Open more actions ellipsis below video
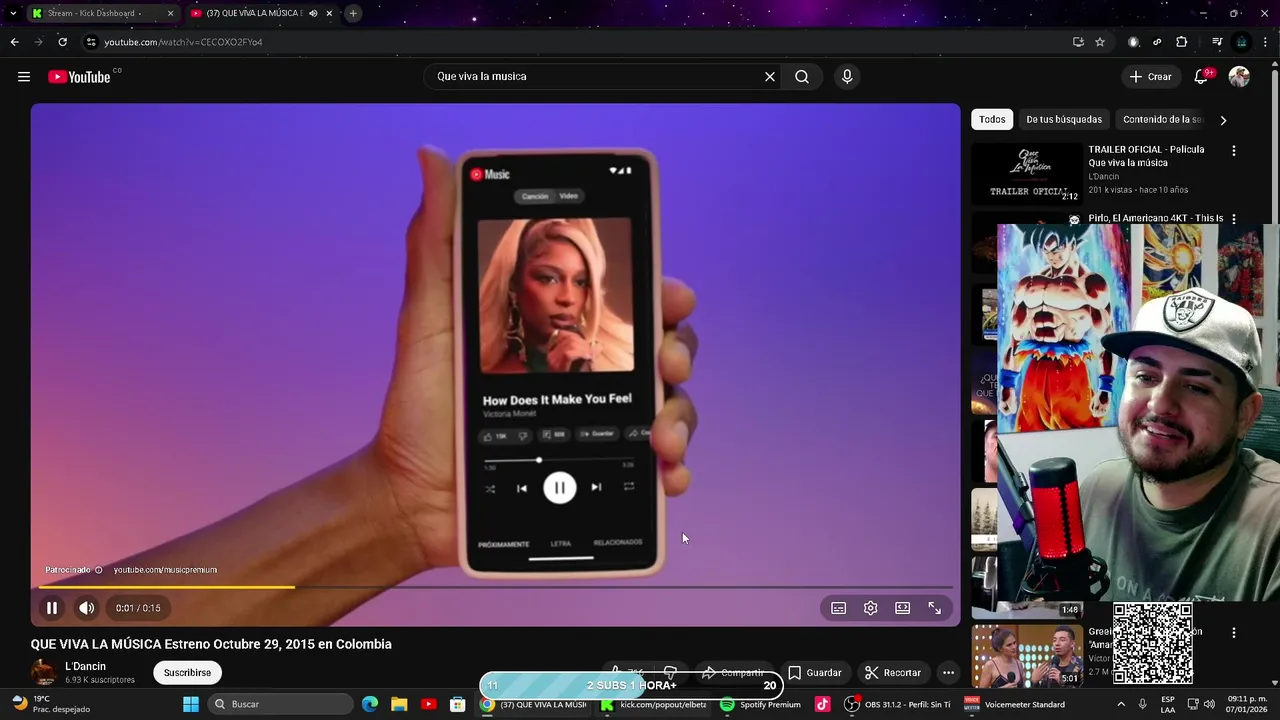Image resolution: width=1280 pixels, height=720 pixels. point(948,673)
